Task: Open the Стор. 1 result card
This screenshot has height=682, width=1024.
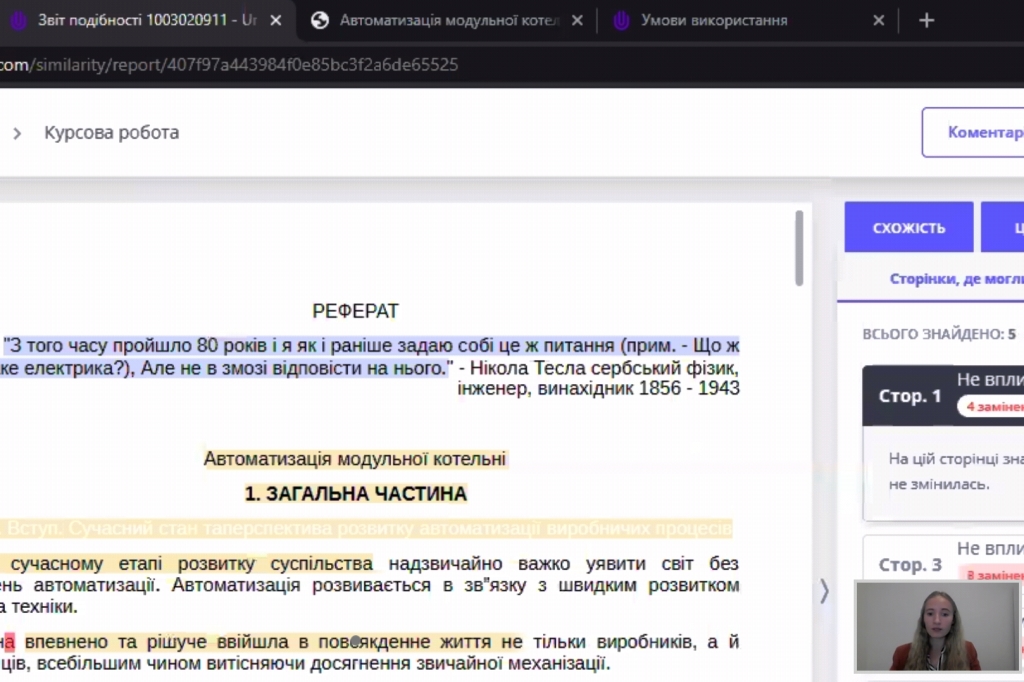Action: tap(944, 396)
